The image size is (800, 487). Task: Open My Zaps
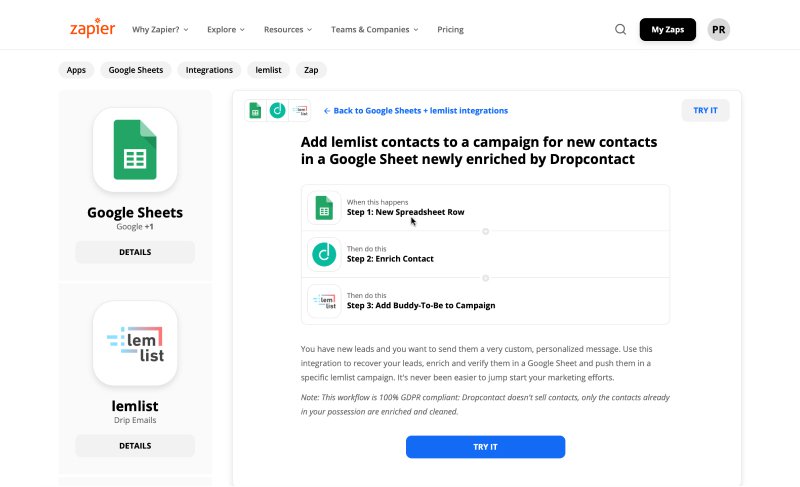(x=667, y=30)
